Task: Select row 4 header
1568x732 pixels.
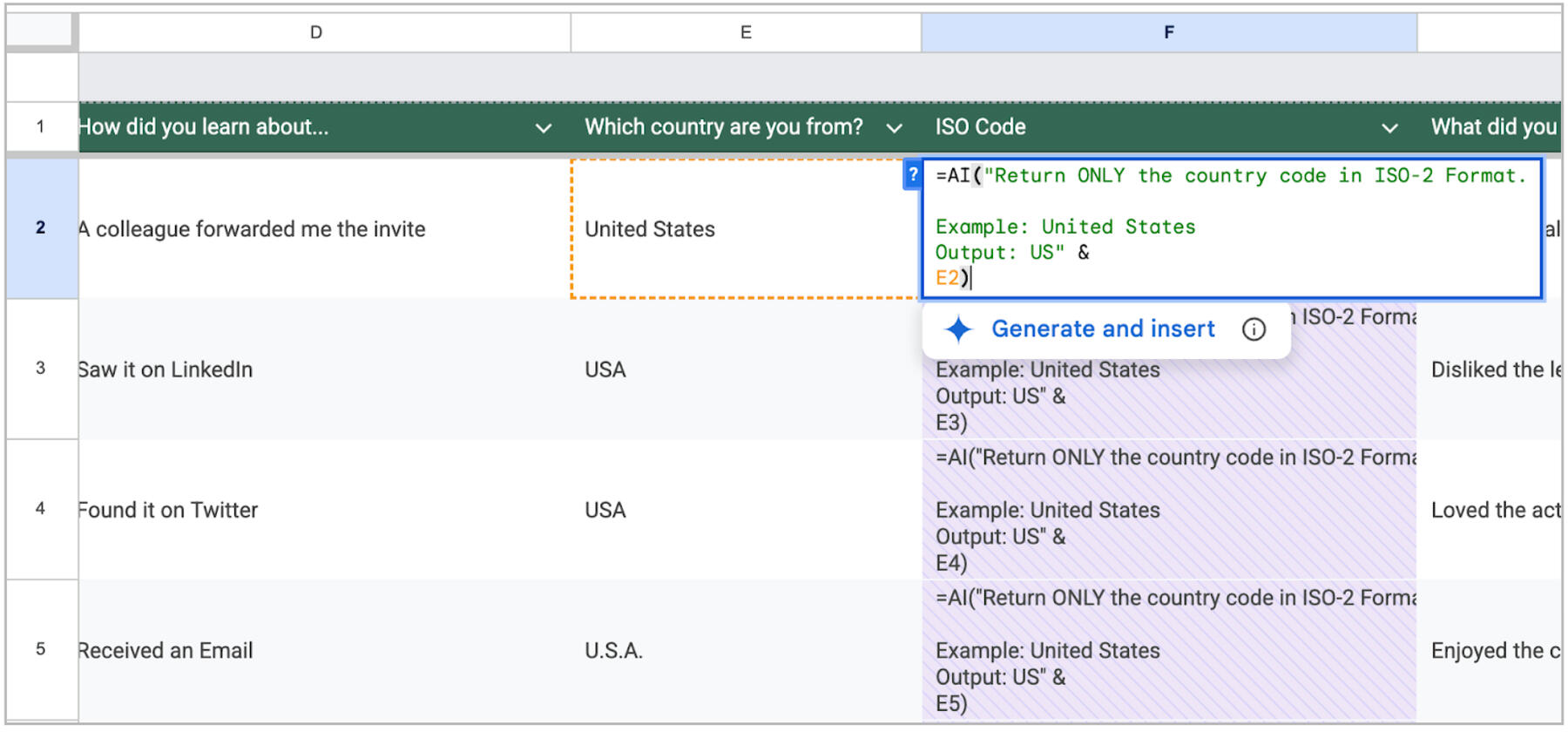Action: point(41,509)
